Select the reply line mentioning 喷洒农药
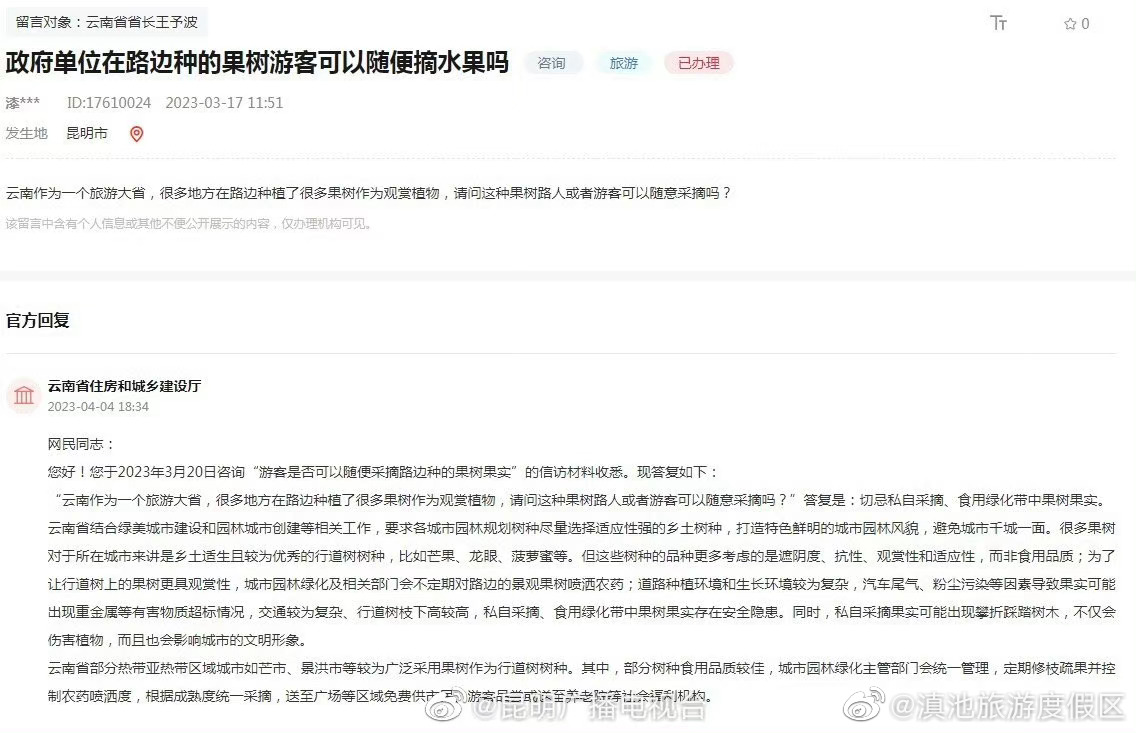 coord(582,585)
